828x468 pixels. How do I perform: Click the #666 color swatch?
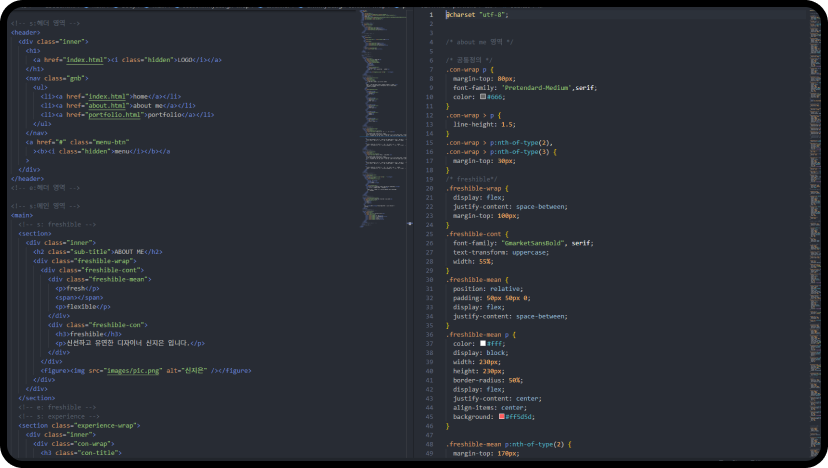tap(483, 97)
